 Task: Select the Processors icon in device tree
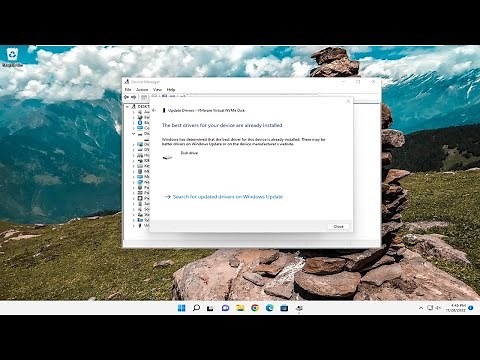[x=140, y=198]
